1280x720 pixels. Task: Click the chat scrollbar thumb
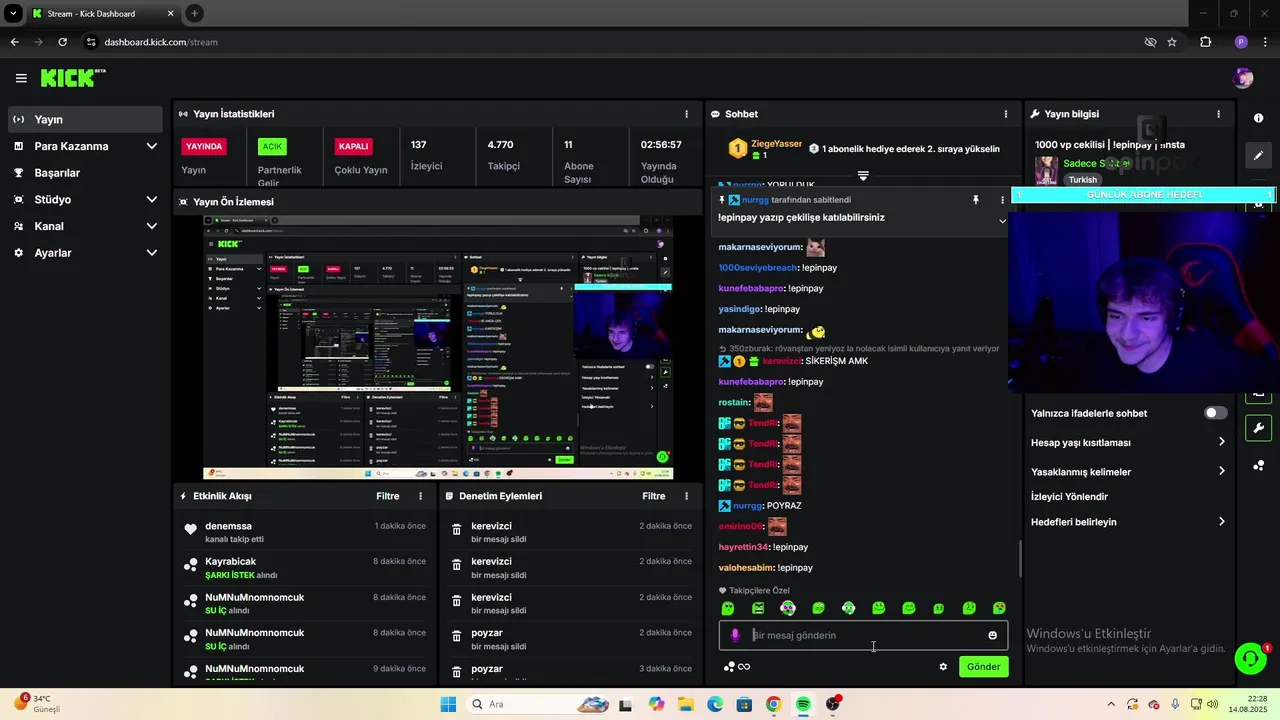[1020, 559]
